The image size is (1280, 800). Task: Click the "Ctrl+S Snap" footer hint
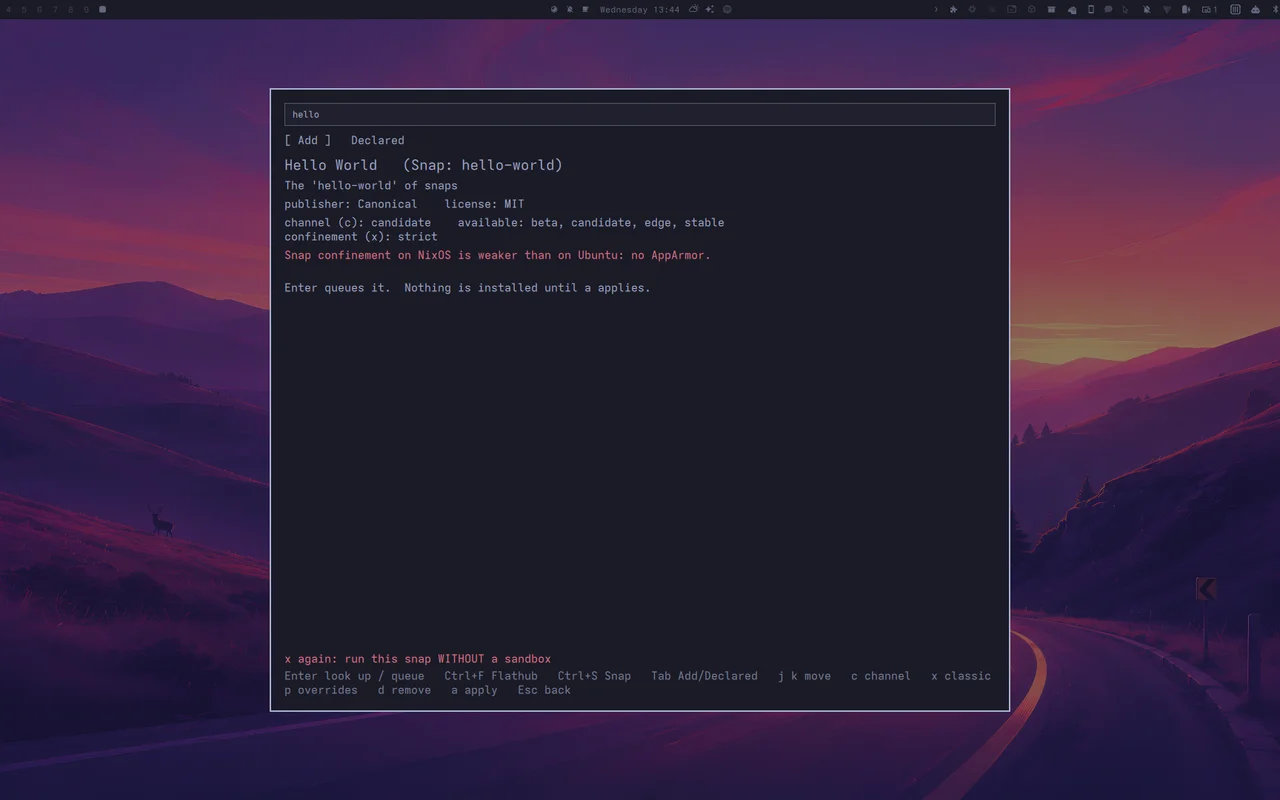(x=594, y=676)
